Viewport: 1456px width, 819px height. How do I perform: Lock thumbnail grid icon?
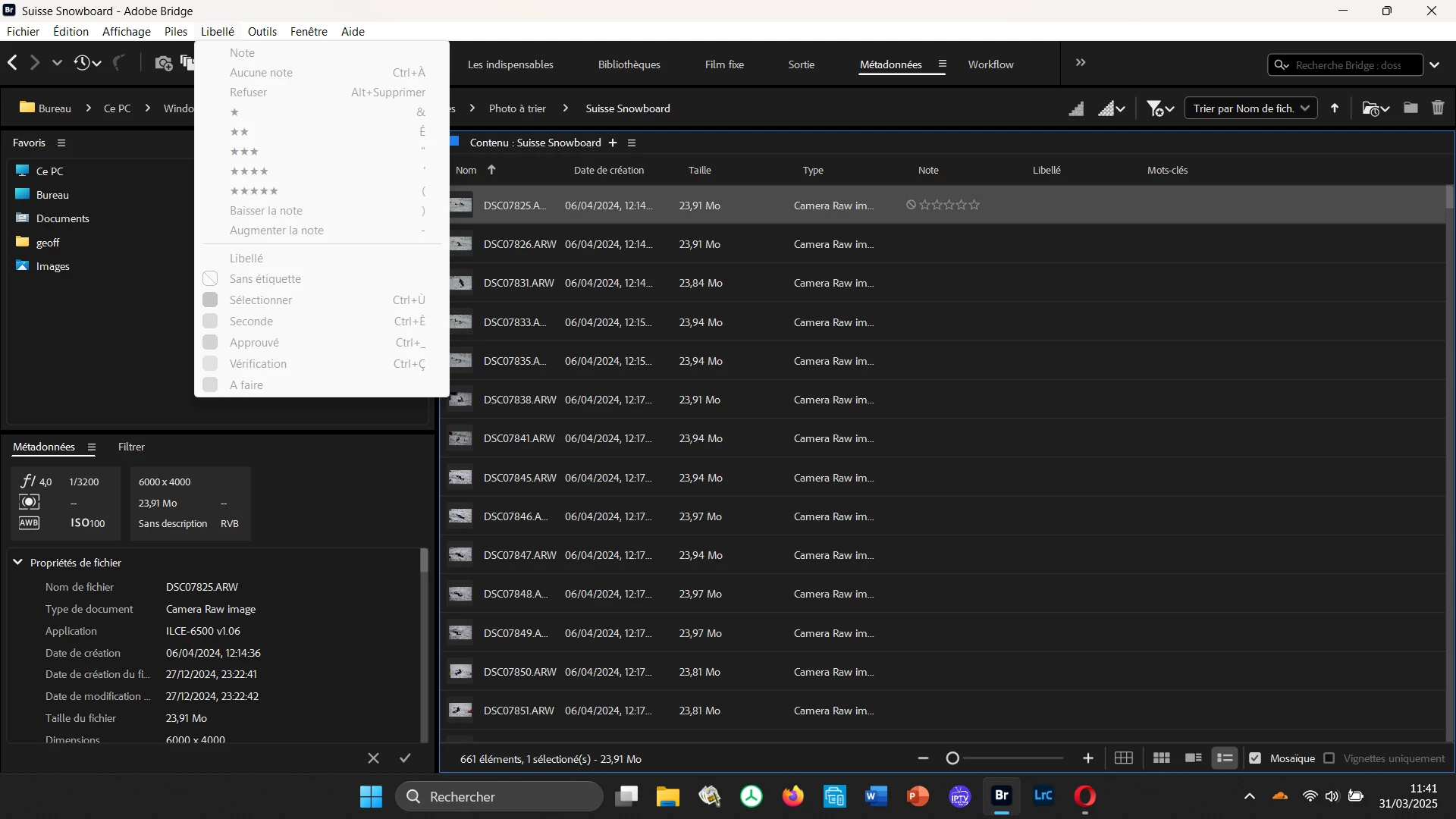1123,758
